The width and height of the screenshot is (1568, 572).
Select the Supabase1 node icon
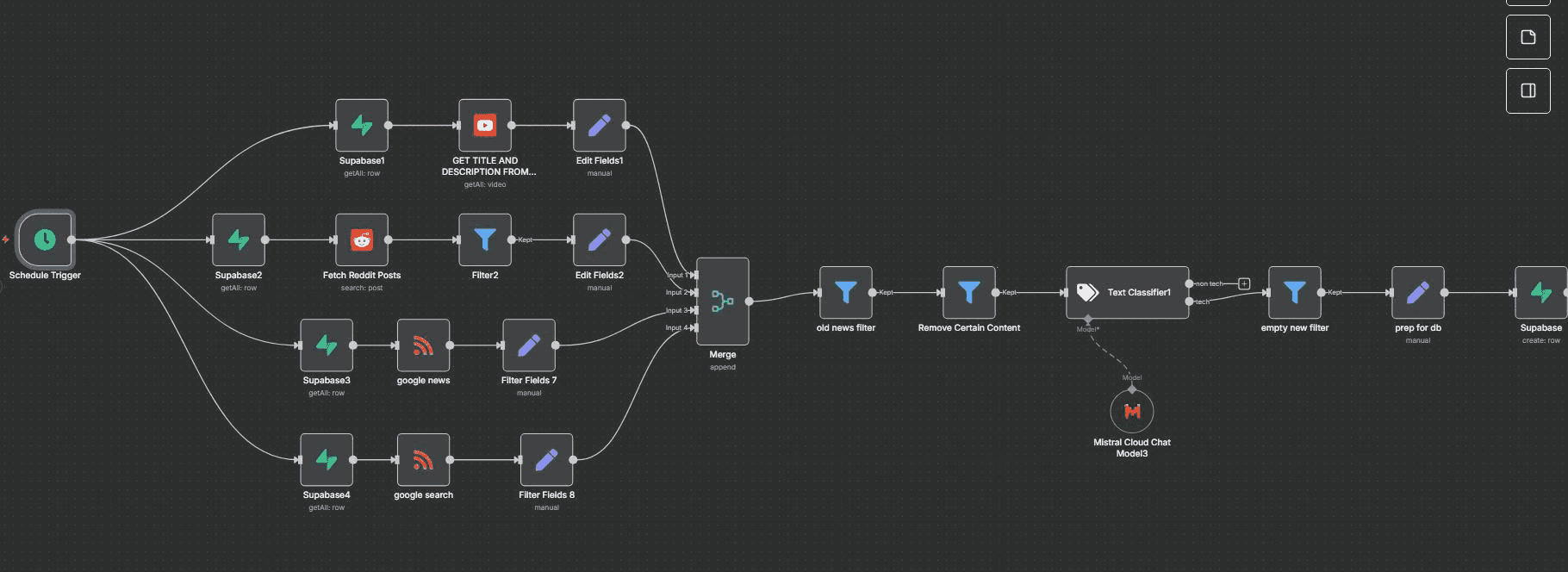pos(362,126)
